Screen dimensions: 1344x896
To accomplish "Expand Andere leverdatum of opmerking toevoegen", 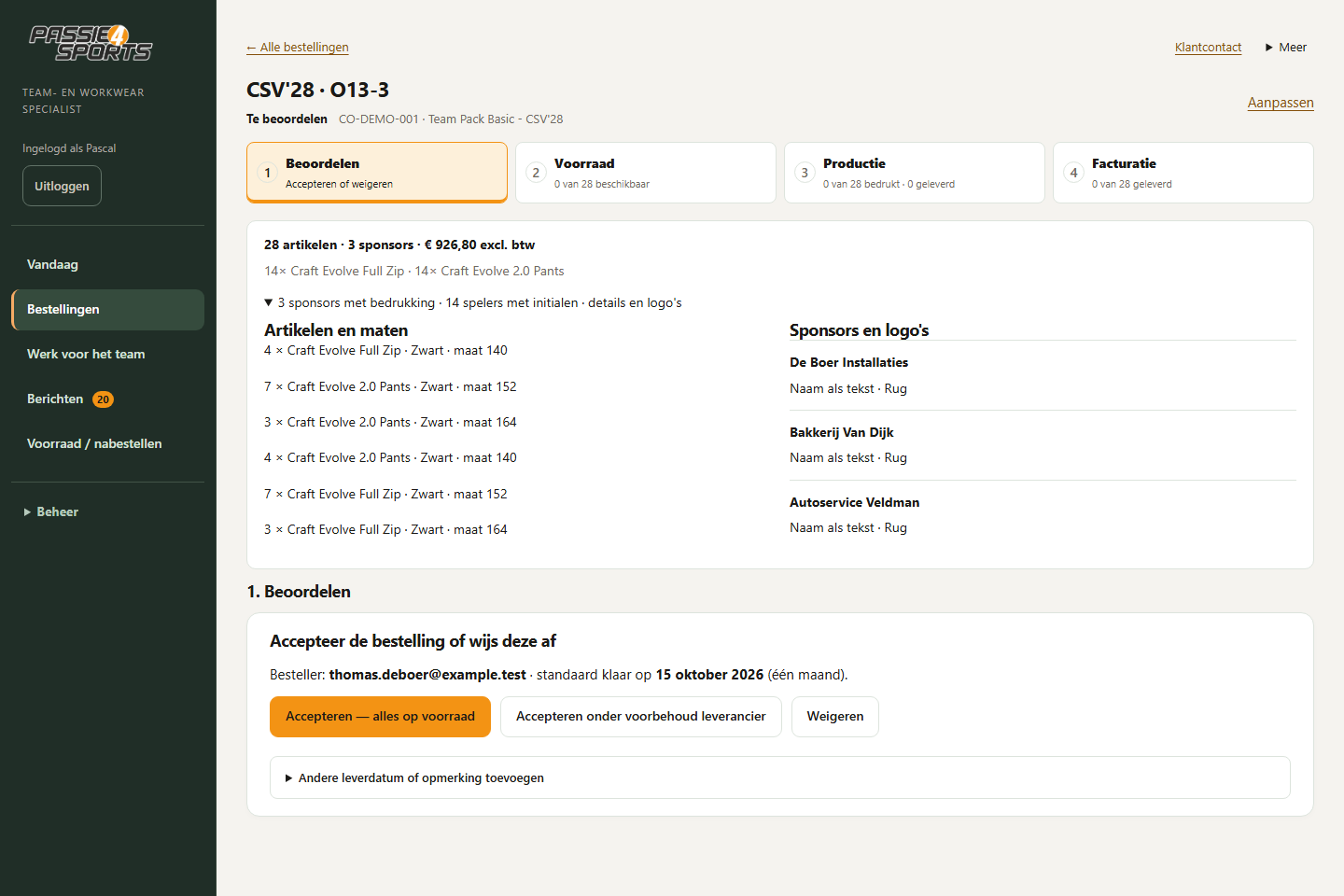I will point(780,777).
